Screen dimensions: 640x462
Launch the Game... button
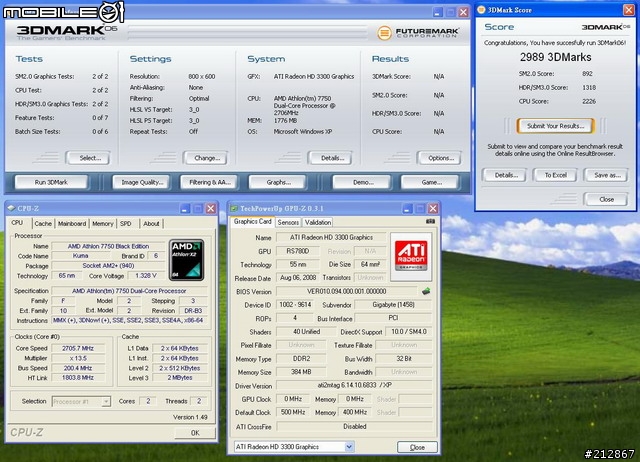coord(431,182)
